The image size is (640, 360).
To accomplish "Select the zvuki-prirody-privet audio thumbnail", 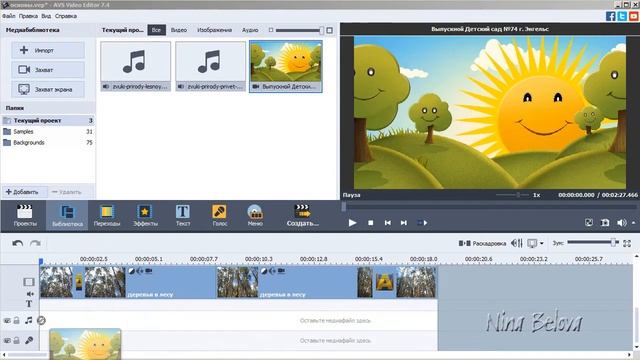I will pyautogui.click(x=211, y=66).
